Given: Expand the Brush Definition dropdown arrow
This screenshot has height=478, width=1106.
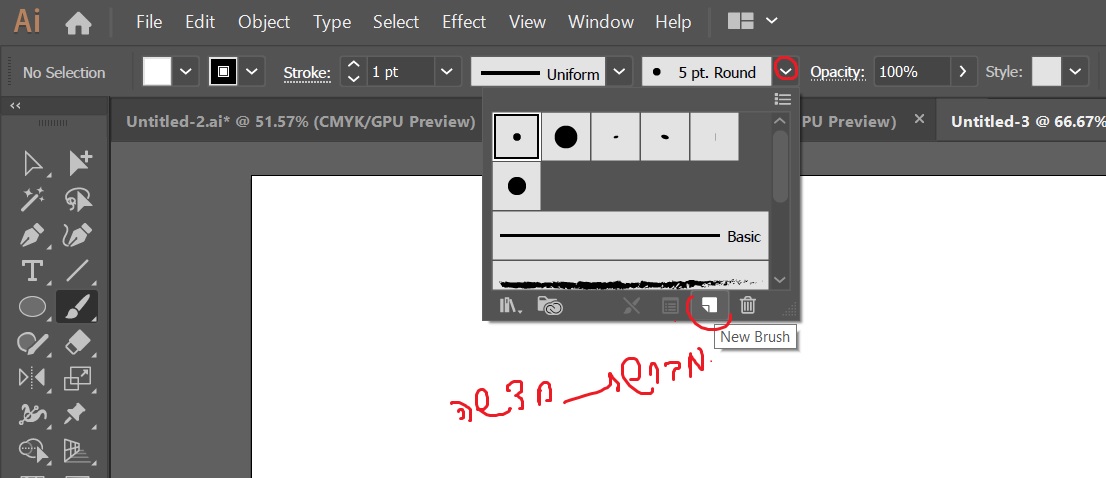Looking at the screenshot, I should (787, 72).
